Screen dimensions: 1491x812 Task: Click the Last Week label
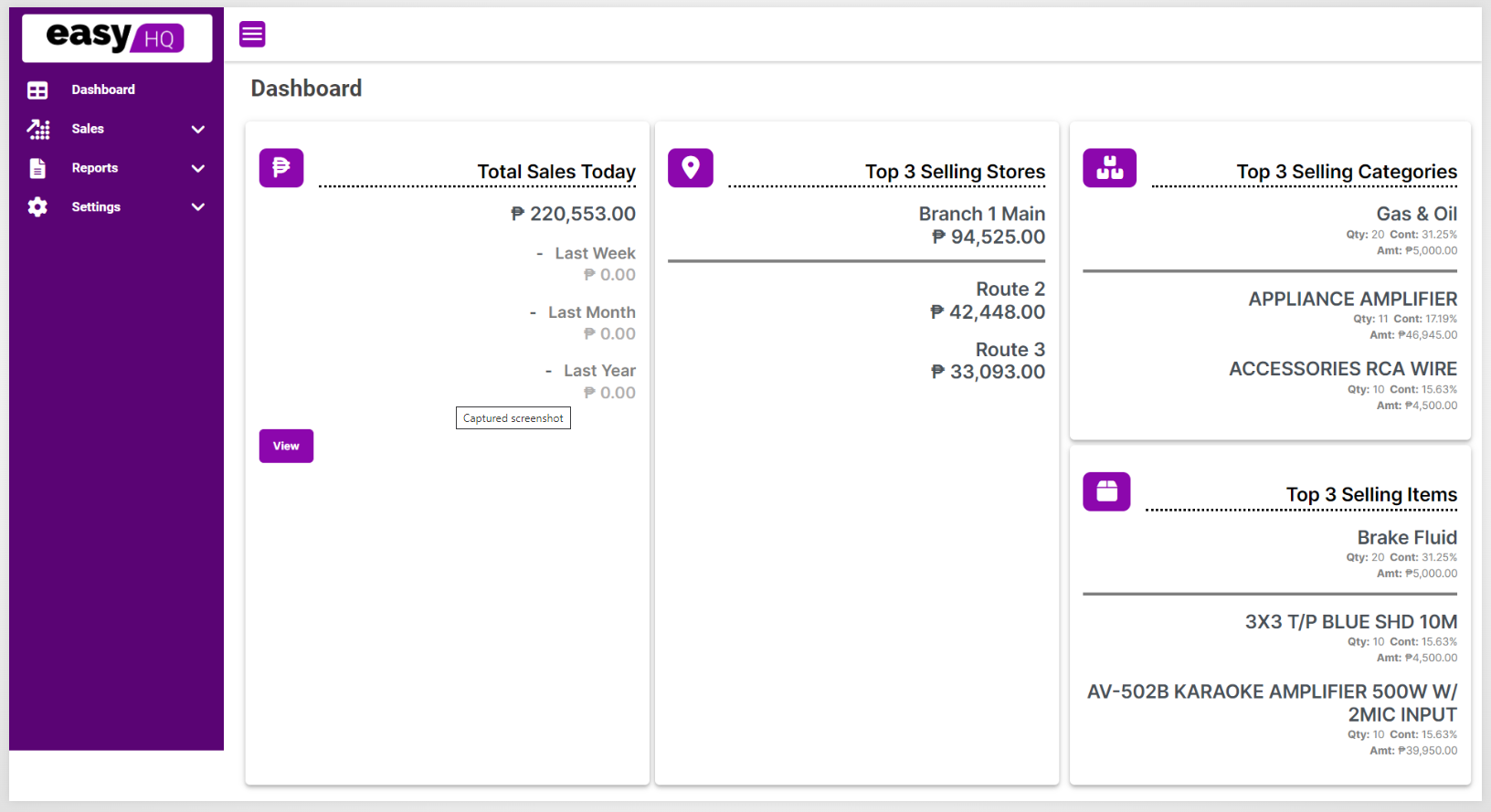point(595,253)
